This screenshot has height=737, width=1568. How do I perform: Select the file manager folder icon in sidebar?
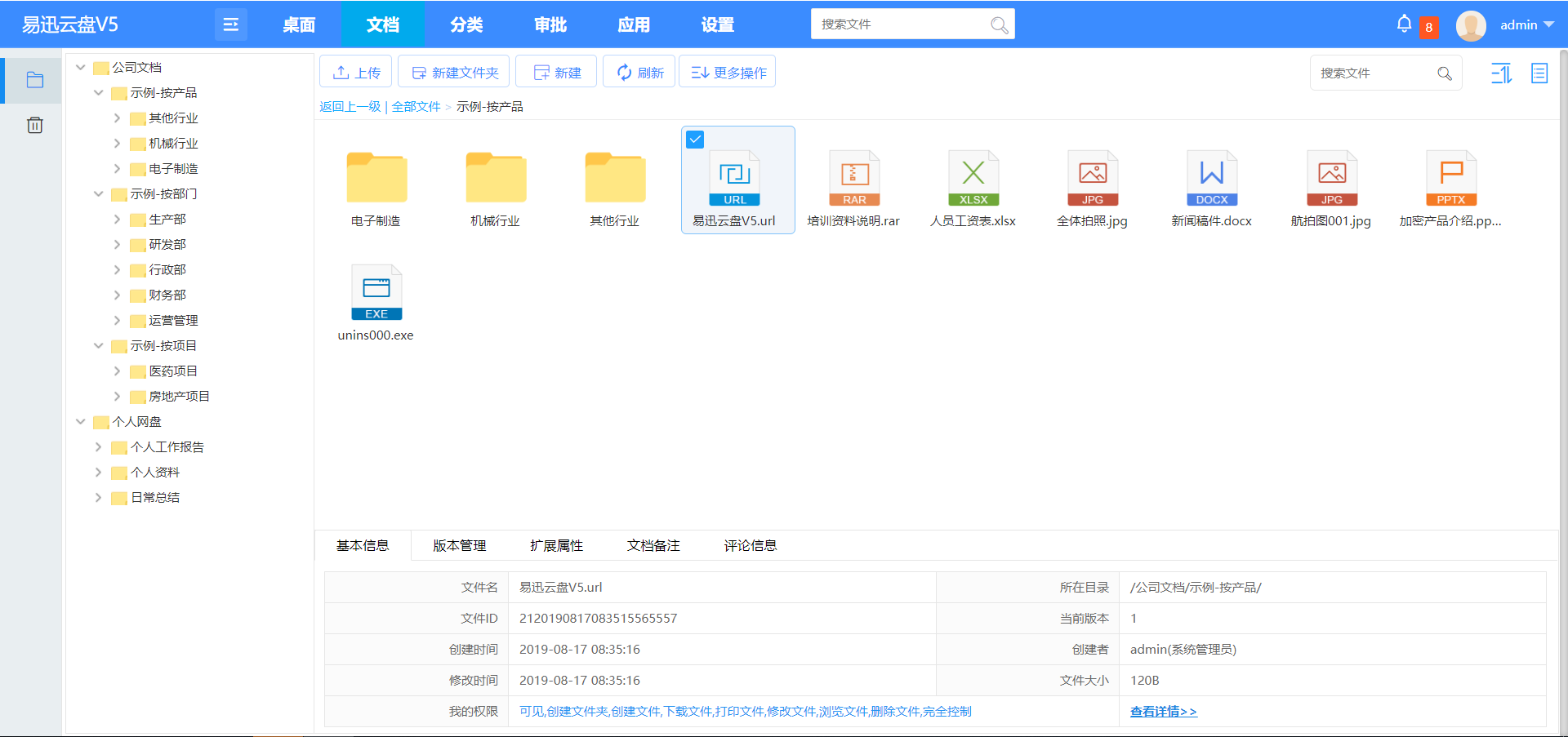[x=34, y=79]
